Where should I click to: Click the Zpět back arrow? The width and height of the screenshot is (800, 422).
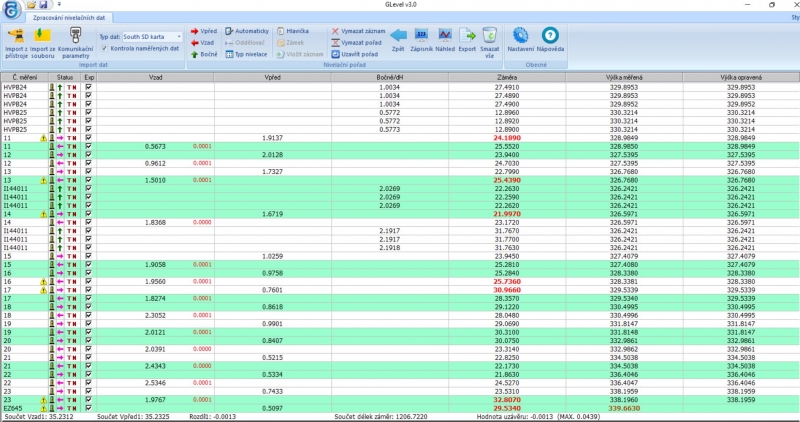coord(398,37)
